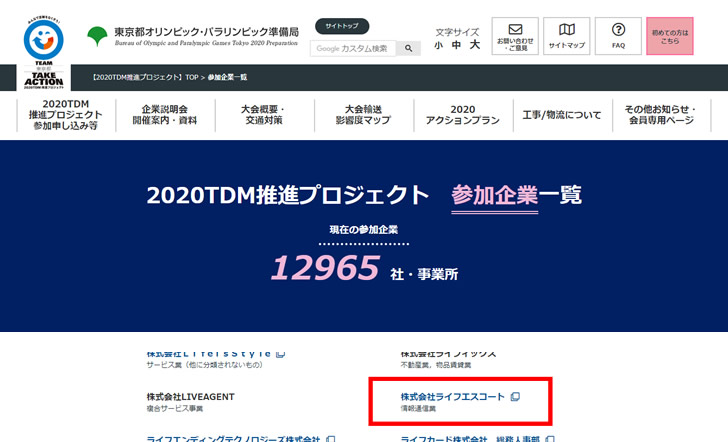Image resolution: width=728 pixels, height=442 pixels.
Task: Click the 参加企業一覧 breadcrumb text
Action: [x=227, y=78]
